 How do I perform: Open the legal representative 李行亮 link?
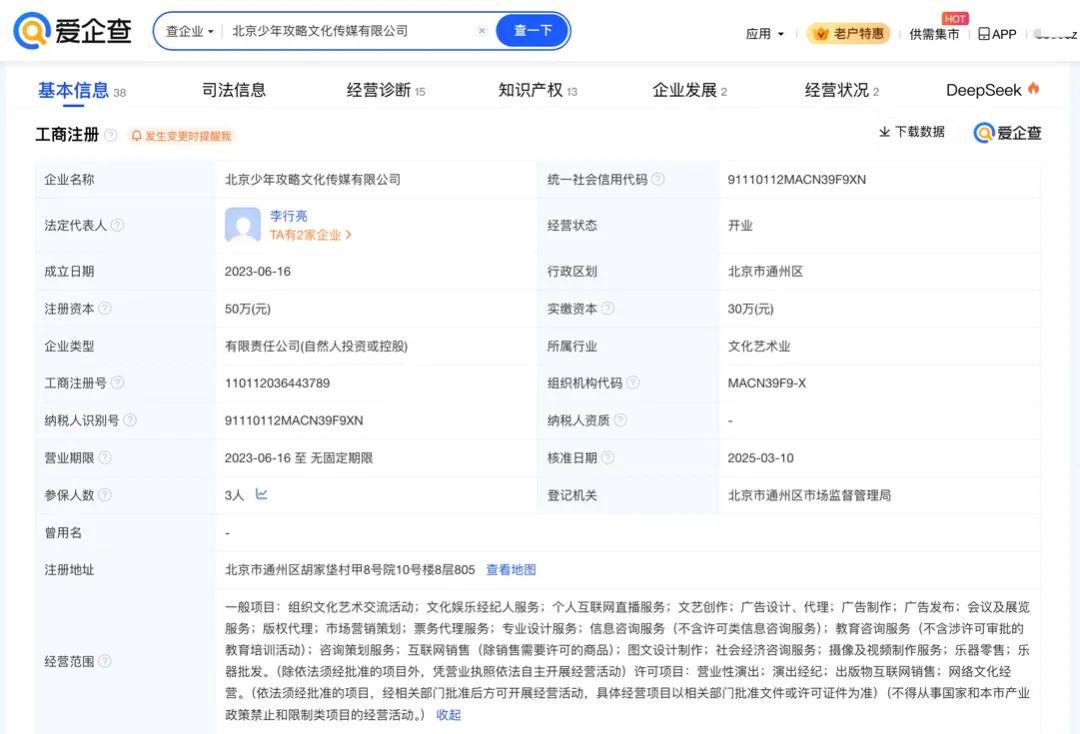pos(289,216)
